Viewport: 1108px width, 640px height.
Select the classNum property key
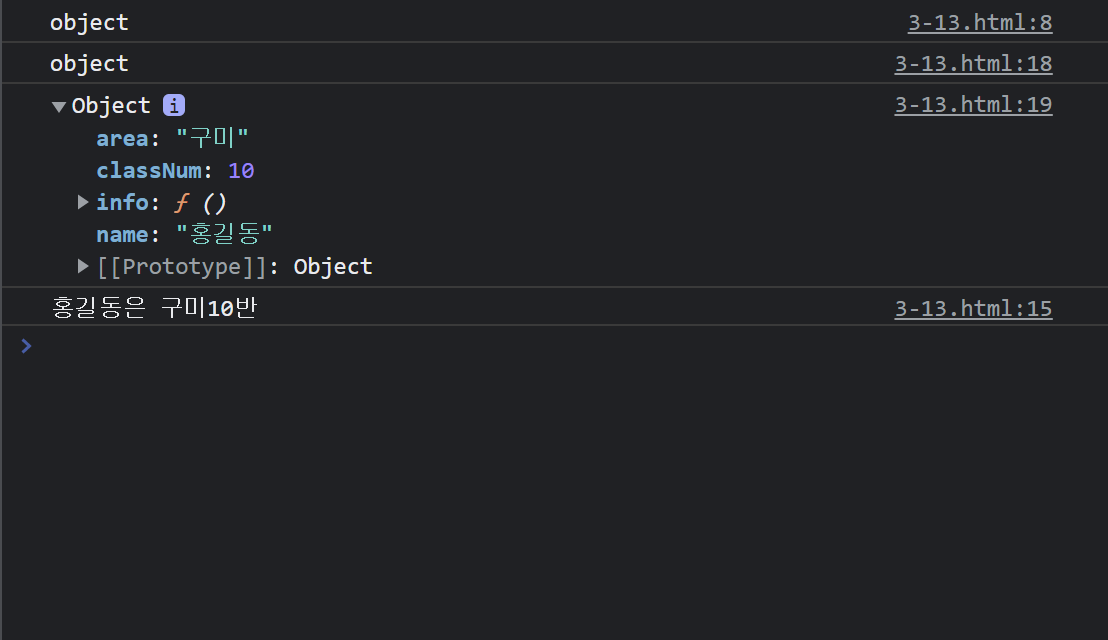(148, 170)
